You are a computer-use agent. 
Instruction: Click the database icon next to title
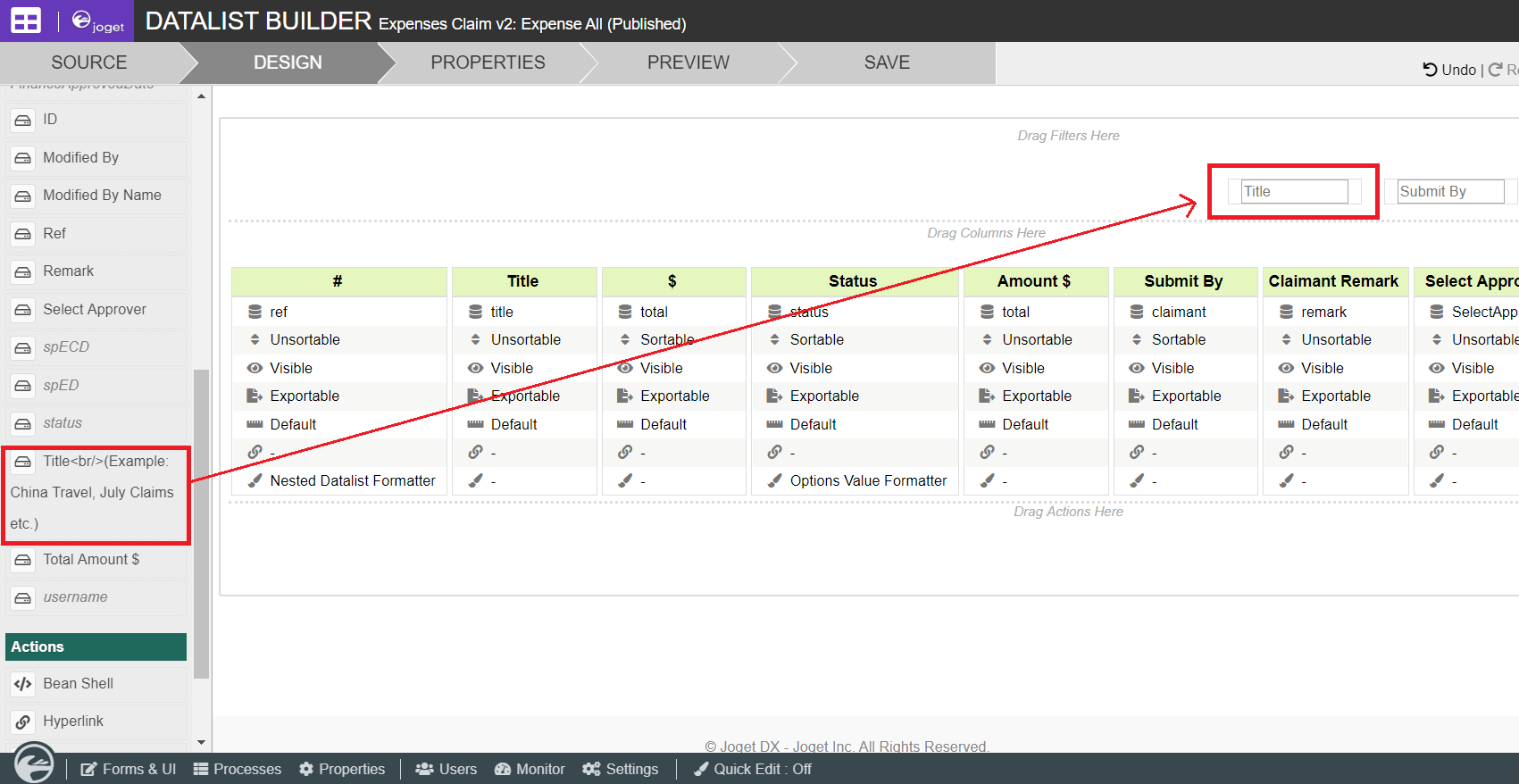(x=476, y=312)
